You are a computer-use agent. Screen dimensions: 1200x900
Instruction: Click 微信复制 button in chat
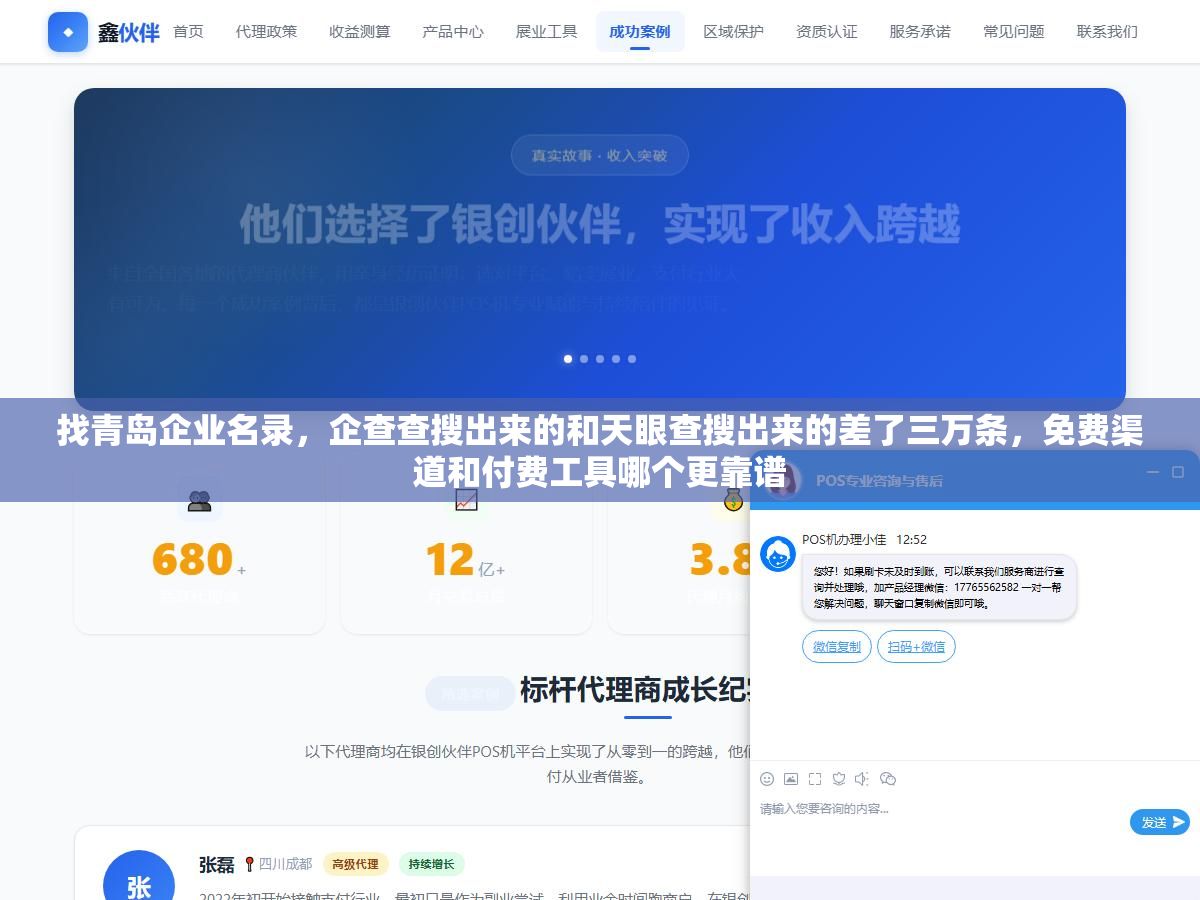pos(837,646)
